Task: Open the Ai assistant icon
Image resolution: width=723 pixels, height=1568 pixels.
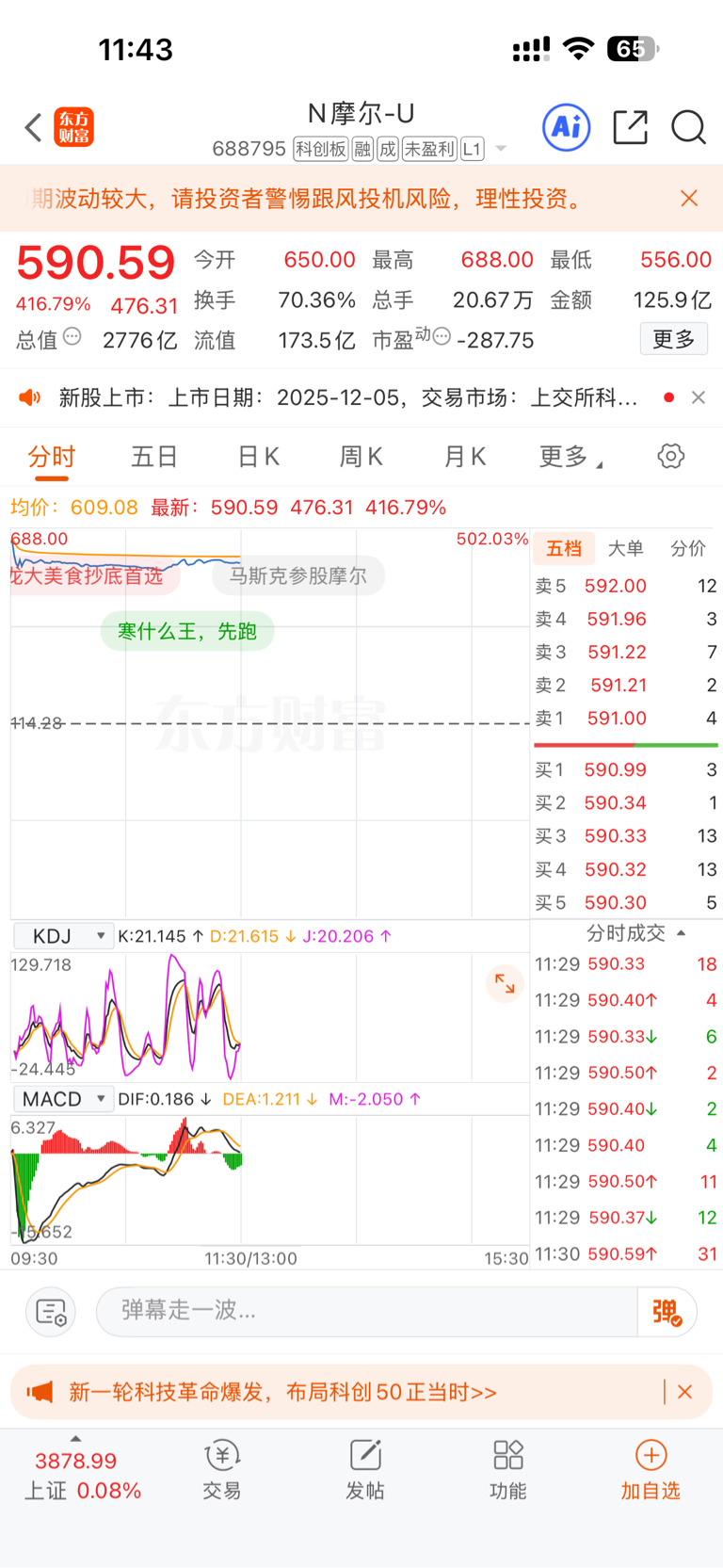Action: point(567,127)
